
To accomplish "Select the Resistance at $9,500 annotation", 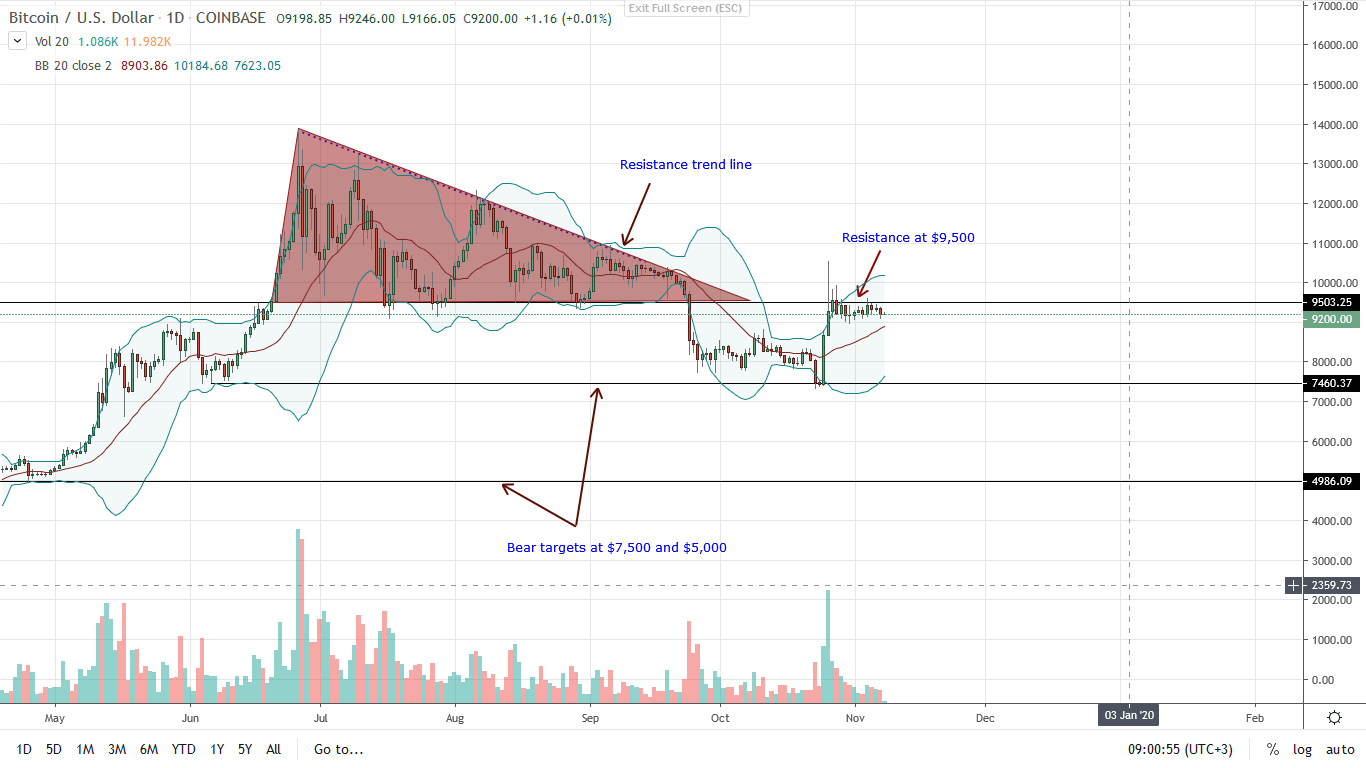I will click(908, 238).
